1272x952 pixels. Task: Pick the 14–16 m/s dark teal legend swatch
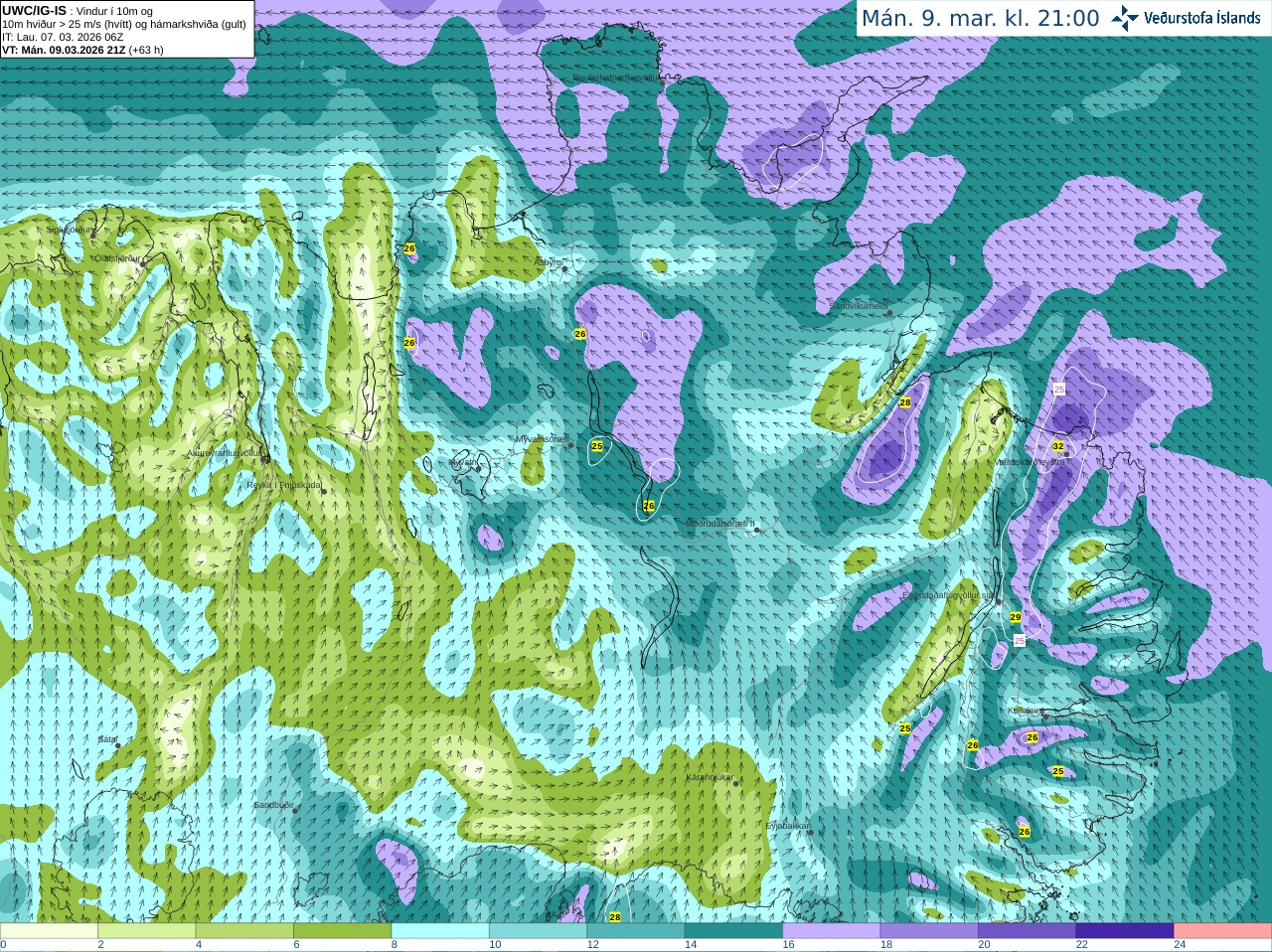click(733, 931)
